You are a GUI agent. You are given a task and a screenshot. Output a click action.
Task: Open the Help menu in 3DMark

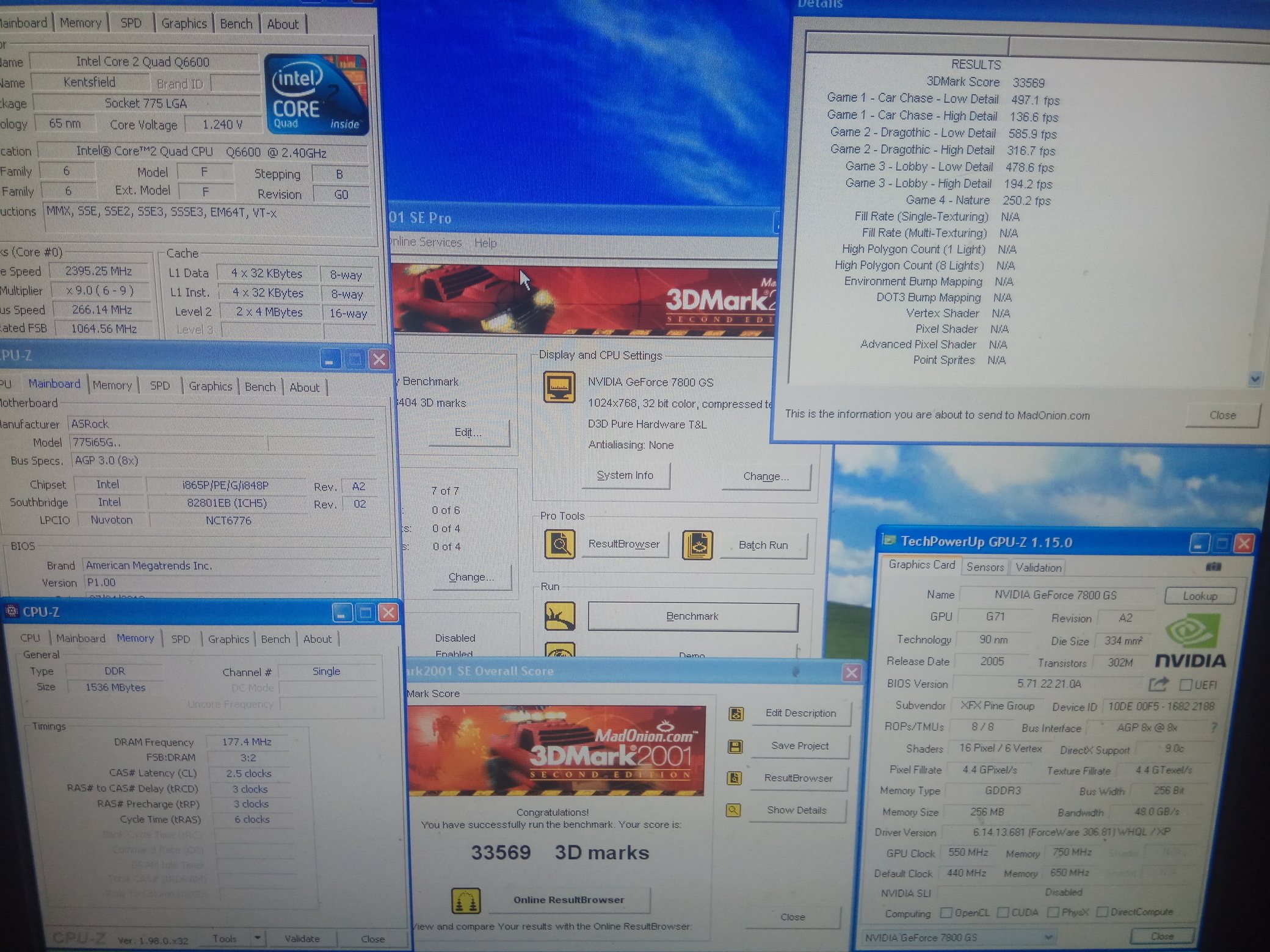pyautogui.click(x=485, y=243)
